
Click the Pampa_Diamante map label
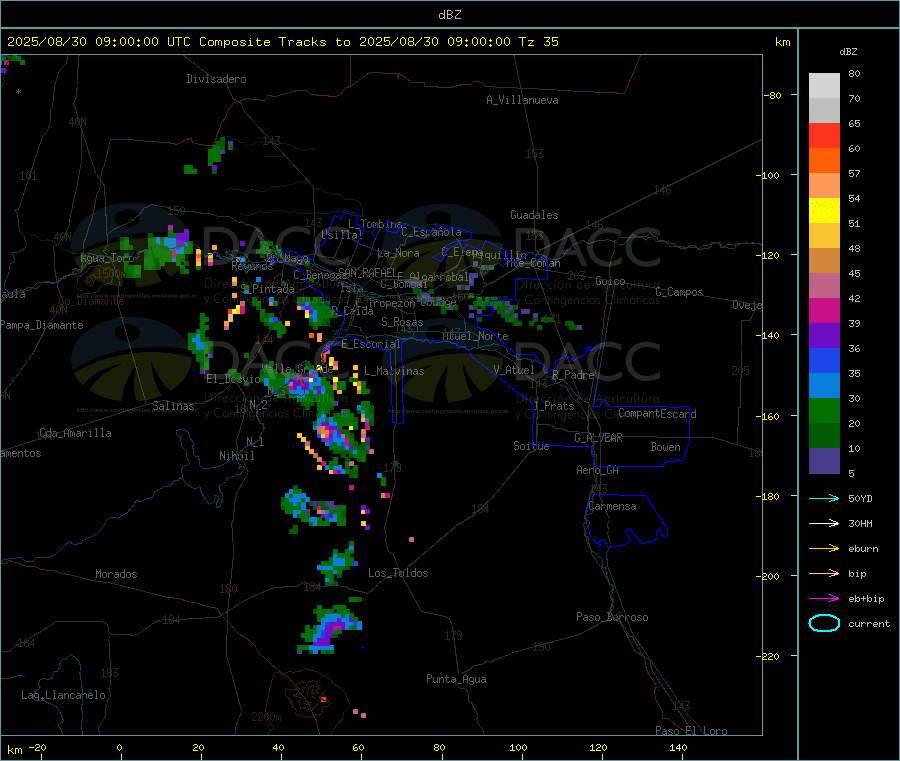click(41, 325)
